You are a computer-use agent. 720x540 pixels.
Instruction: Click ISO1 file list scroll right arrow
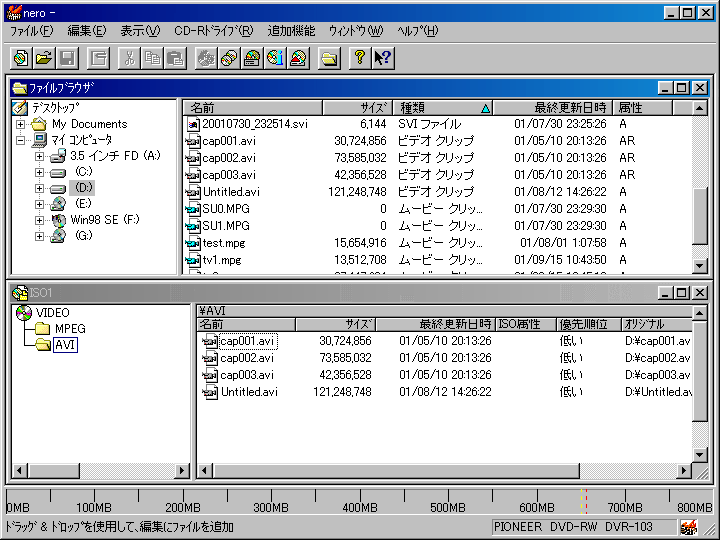pos(684,471)
